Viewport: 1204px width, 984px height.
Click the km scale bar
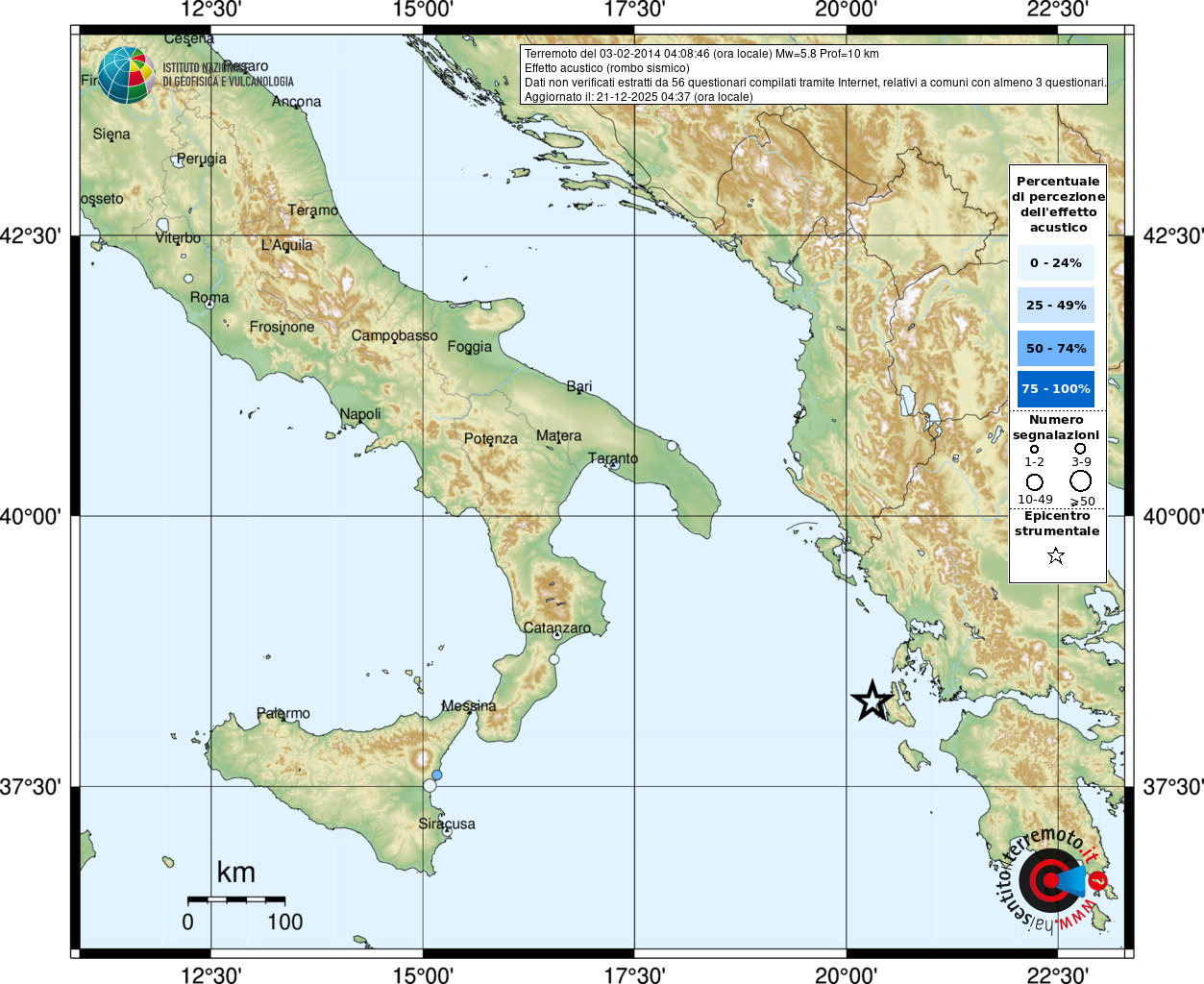pyautogui.click(x=235, y=899)
